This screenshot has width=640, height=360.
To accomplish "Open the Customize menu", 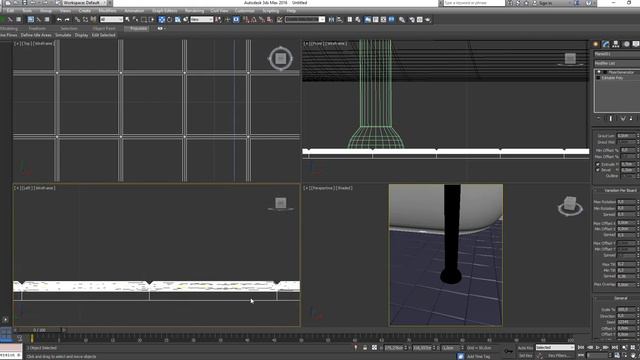I will coord(244,11).
